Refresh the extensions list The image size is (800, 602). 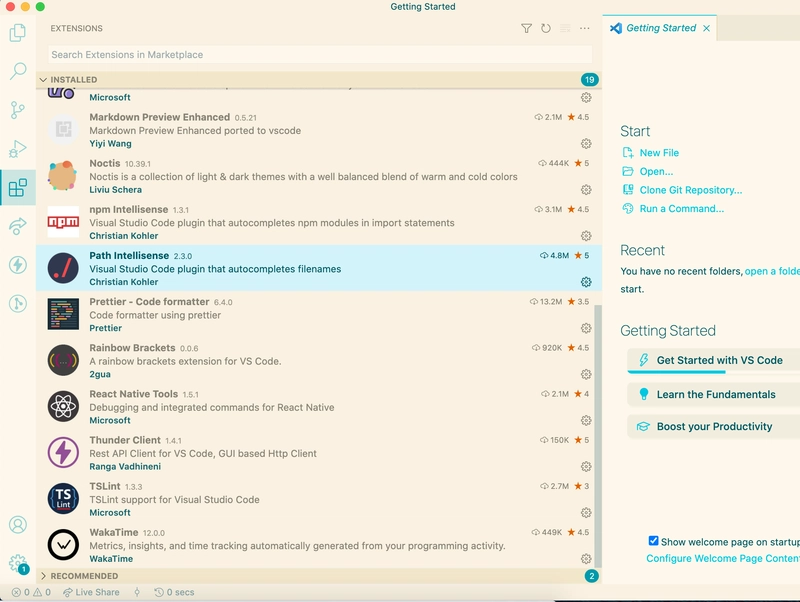546,28
